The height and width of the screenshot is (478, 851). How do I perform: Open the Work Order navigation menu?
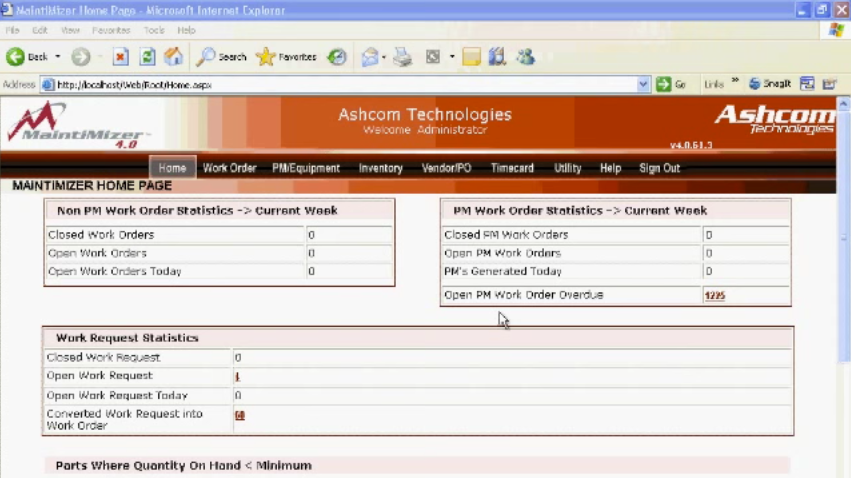230,168
